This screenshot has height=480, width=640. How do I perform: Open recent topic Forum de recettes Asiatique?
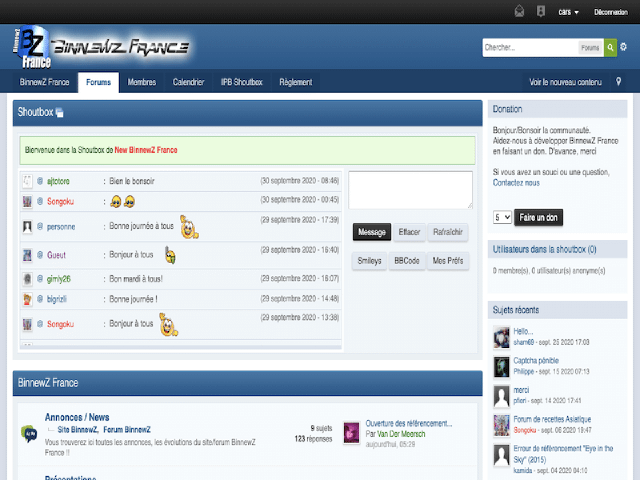[x=552, y=419]
